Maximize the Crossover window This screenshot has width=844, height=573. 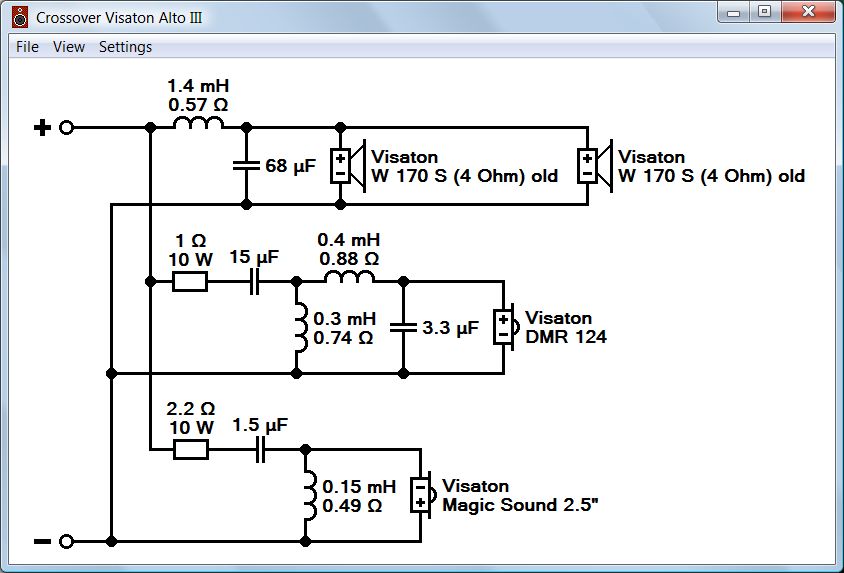[764, 12]
